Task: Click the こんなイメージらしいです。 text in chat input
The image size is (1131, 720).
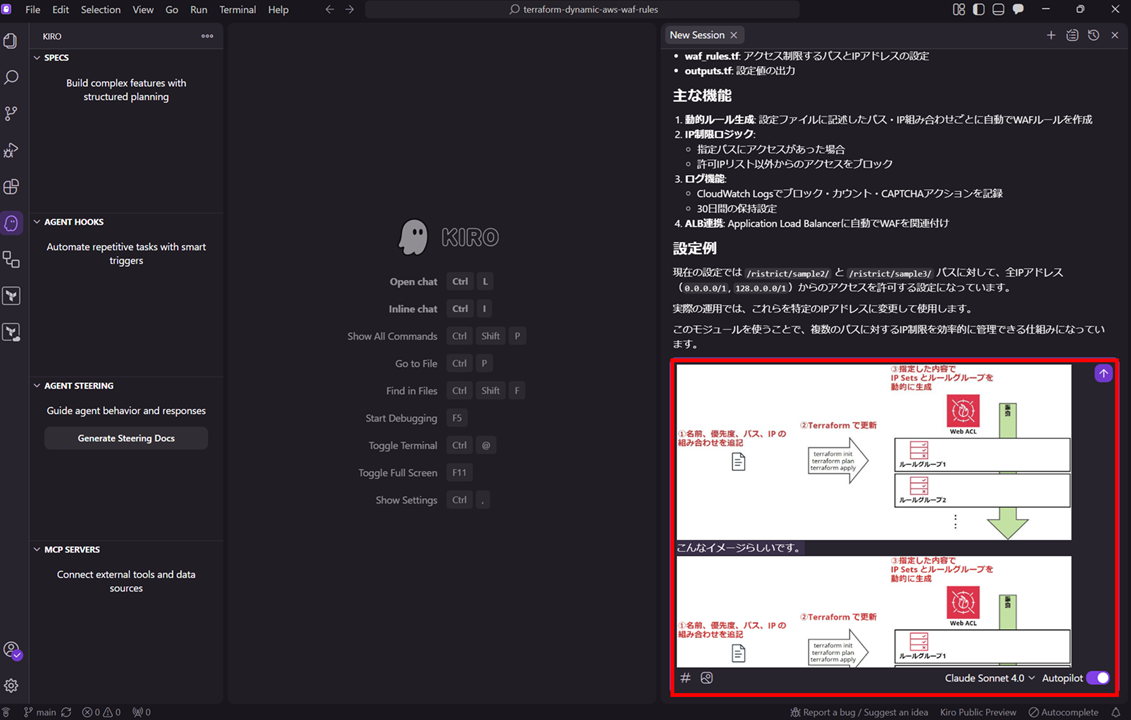Action: click(739, 548)
